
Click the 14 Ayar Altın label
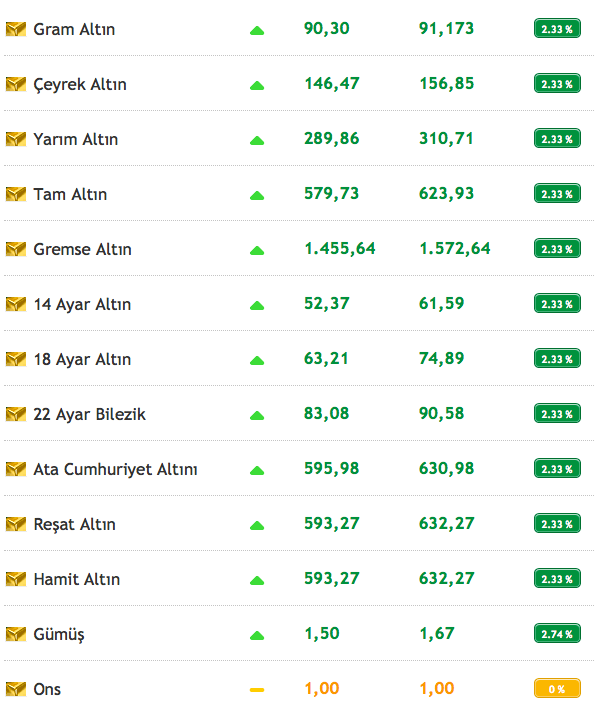tap(82, 305)
